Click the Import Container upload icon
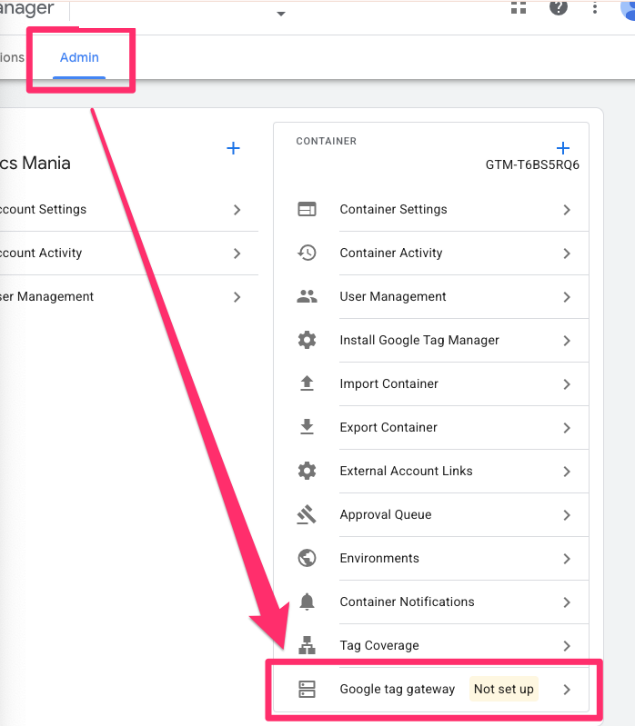635x726 pixels. 307,383
